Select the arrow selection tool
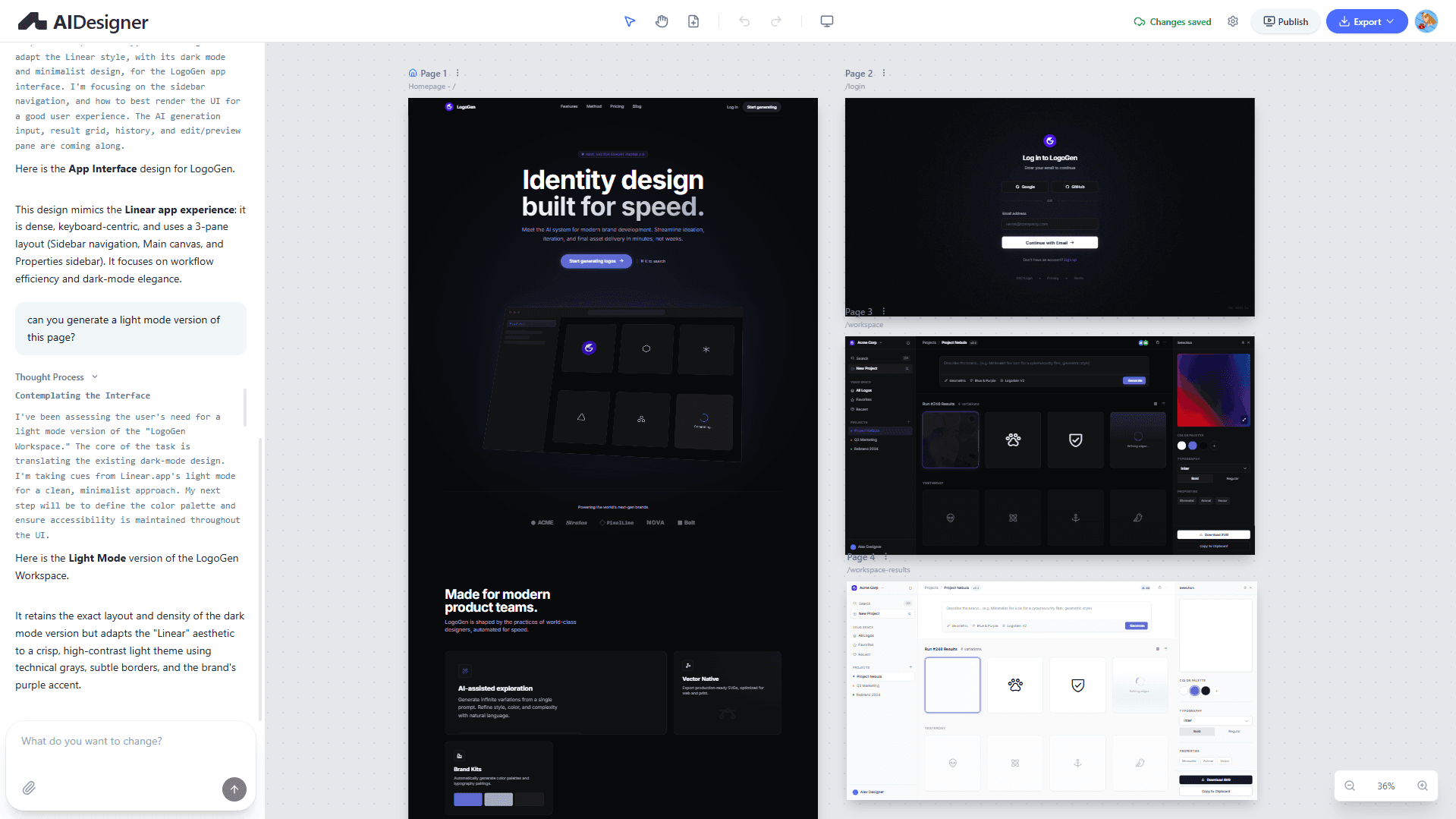The width and height of the screenshot is (1456, 819). click(630, 21)
